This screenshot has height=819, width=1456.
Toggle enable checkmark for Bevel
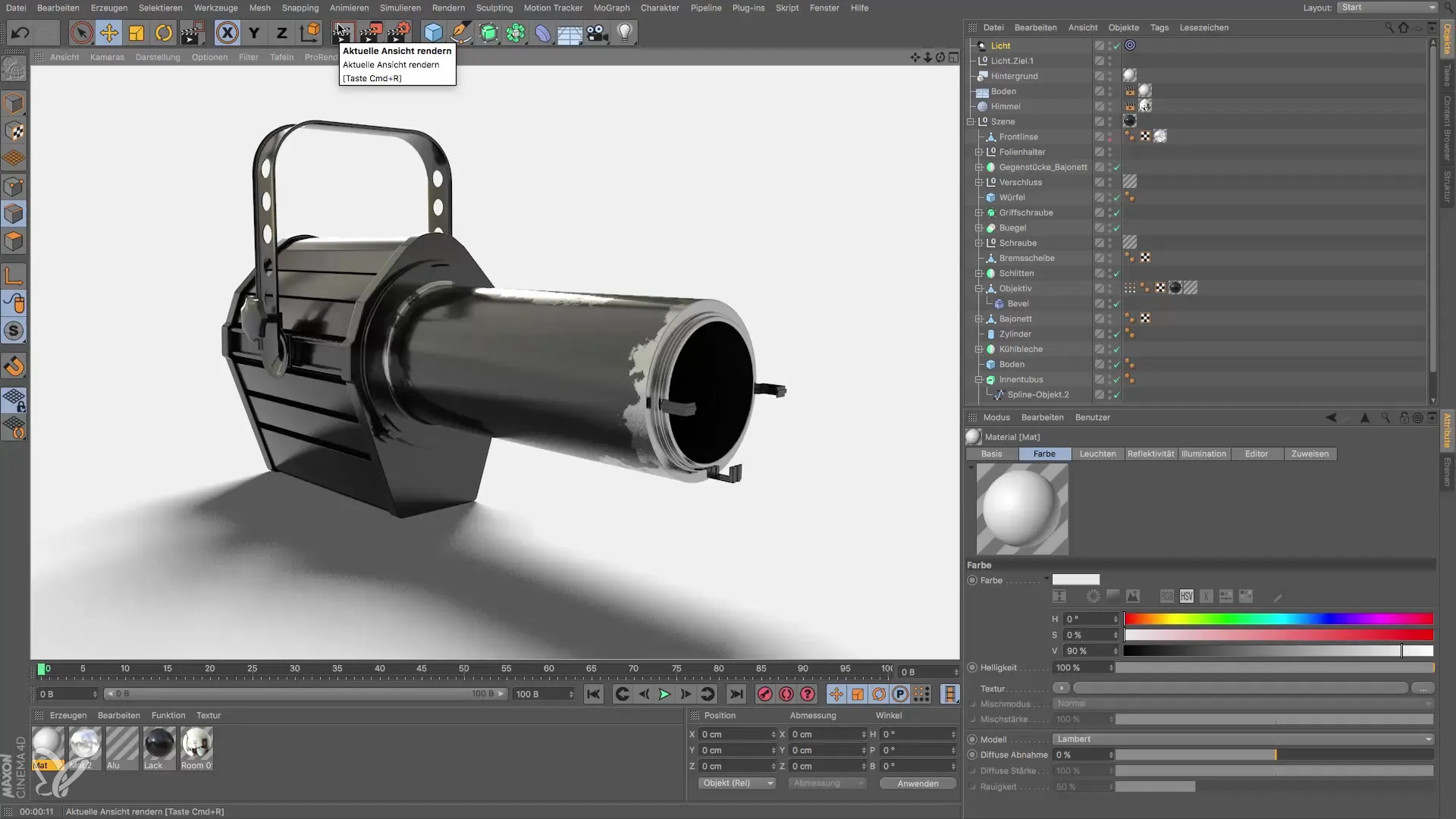pyautogui.click(x=1117, y=303)
